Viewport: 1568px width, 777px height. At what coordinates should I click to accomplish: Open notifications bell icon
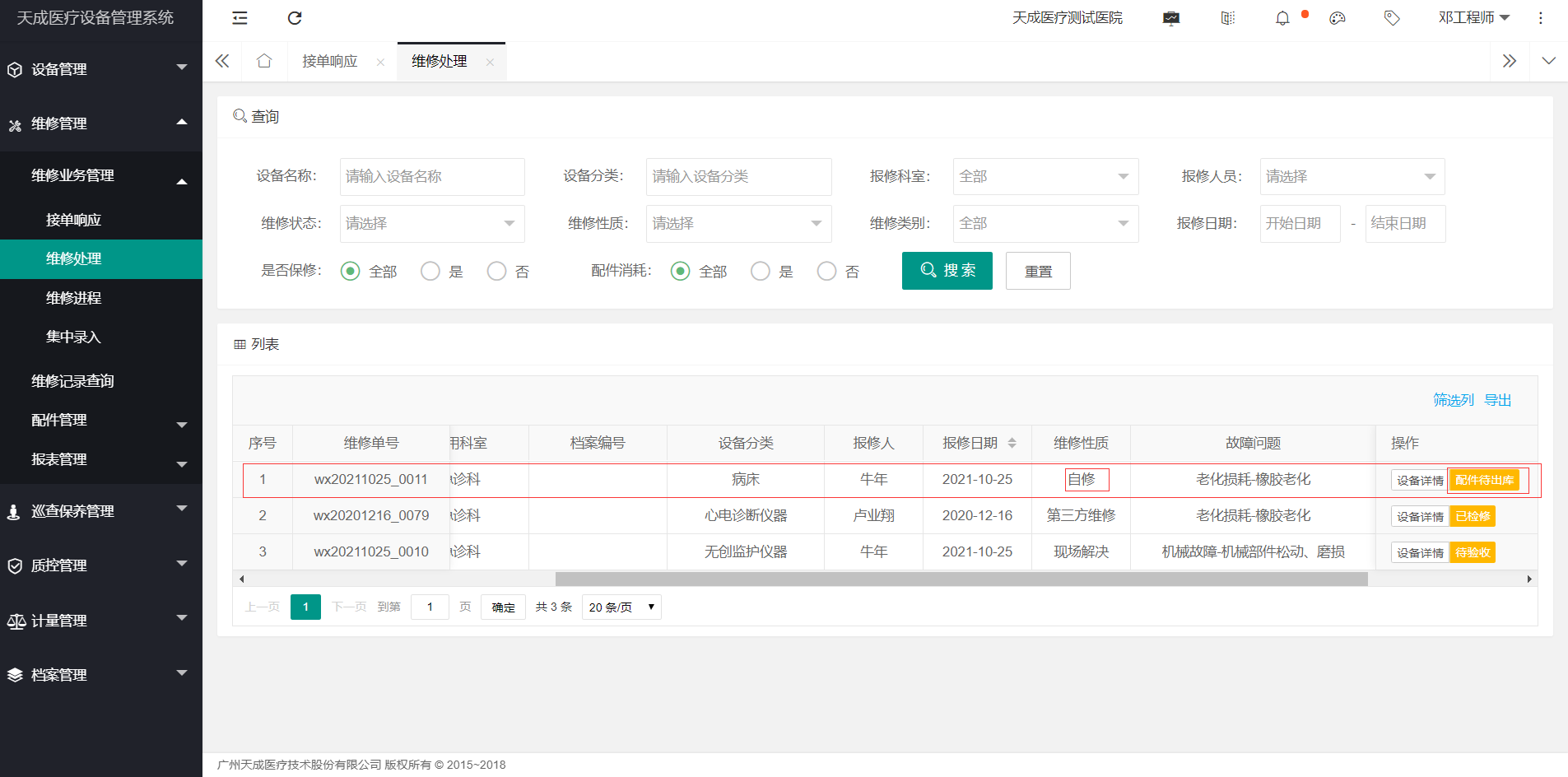click(1282, 18)
